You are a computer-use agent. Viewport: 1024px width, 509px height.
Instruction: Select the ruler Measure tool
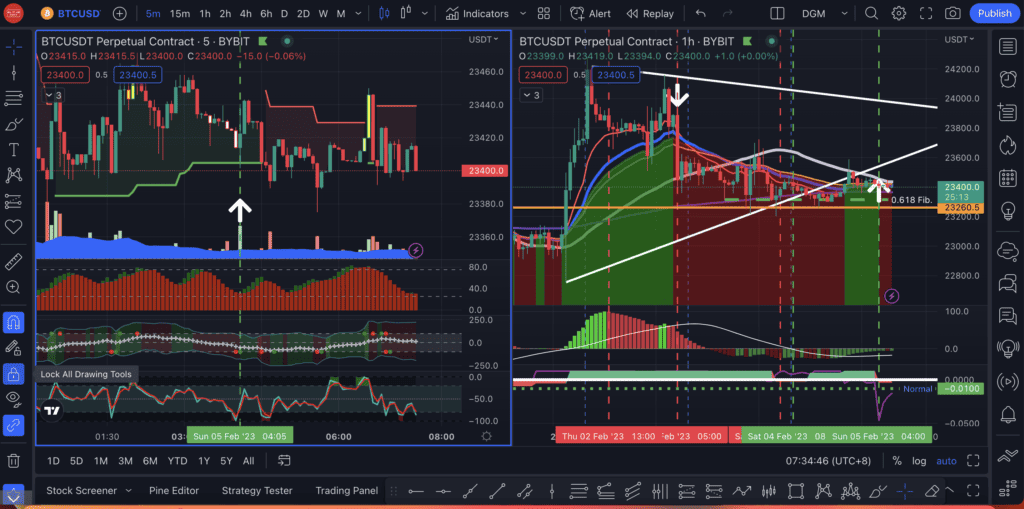tap(14, 261)
